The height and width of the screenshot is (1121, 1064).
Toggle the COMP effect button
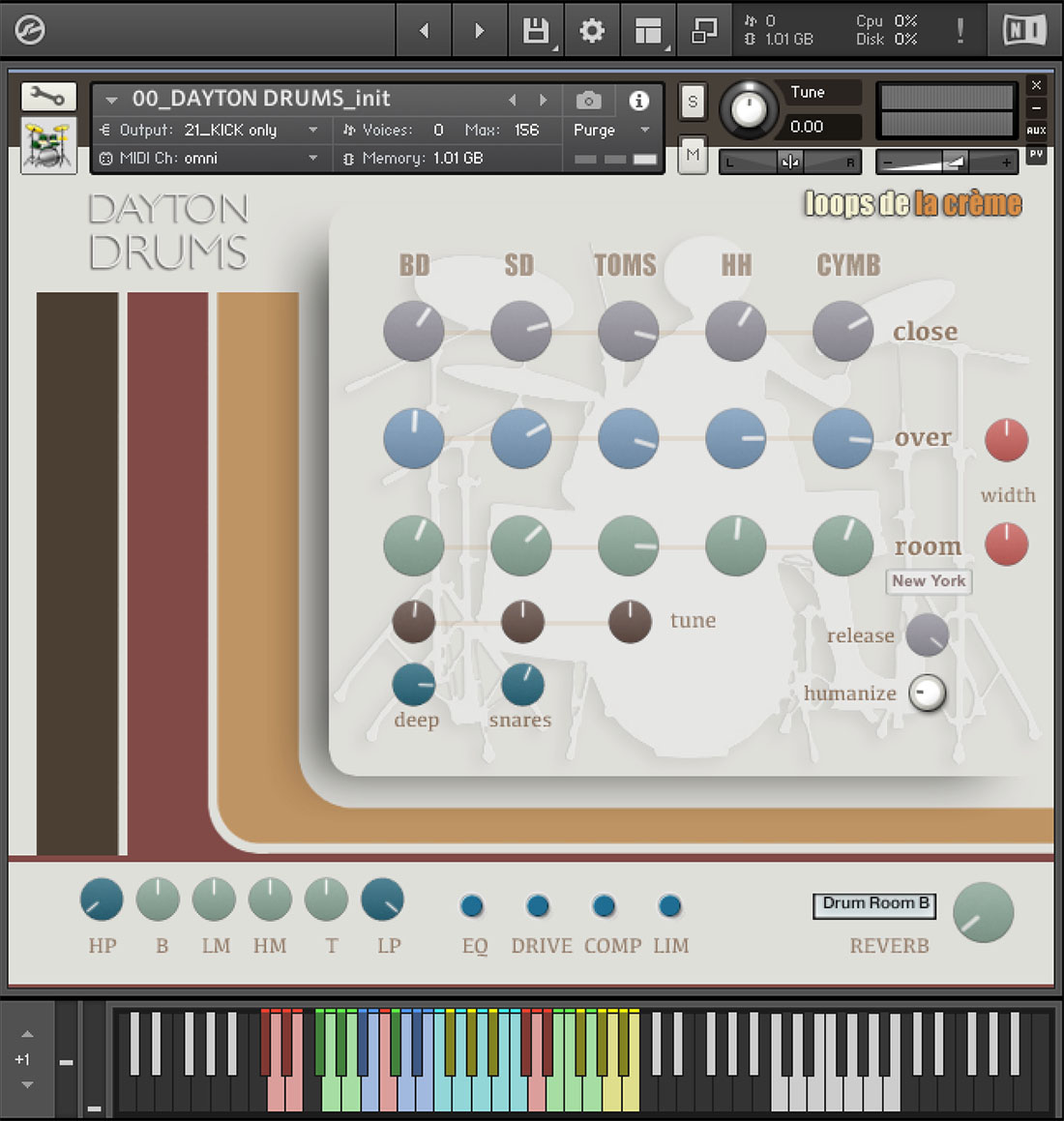tap(604, 906)
